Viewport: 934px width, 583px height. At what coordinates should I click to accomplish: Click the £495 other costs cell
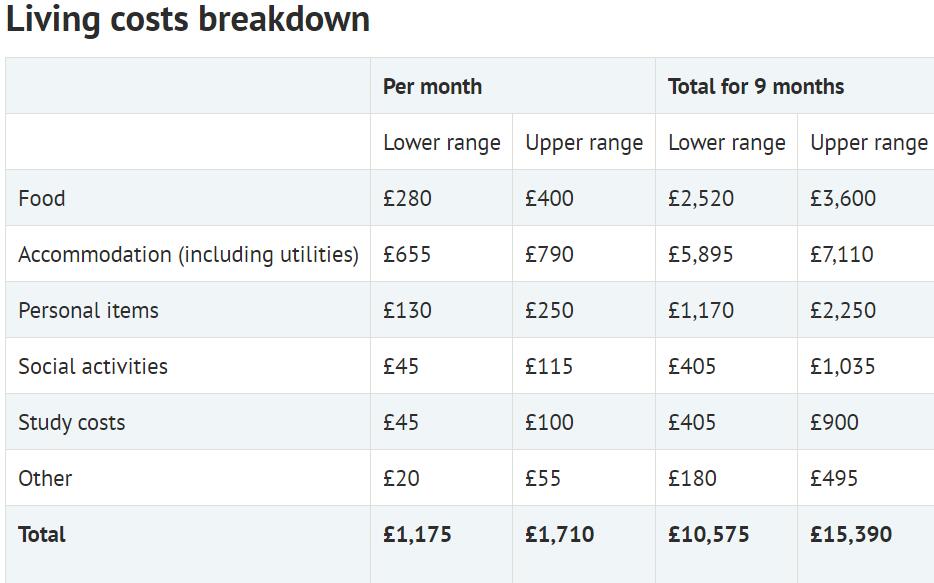pos(834,478)
